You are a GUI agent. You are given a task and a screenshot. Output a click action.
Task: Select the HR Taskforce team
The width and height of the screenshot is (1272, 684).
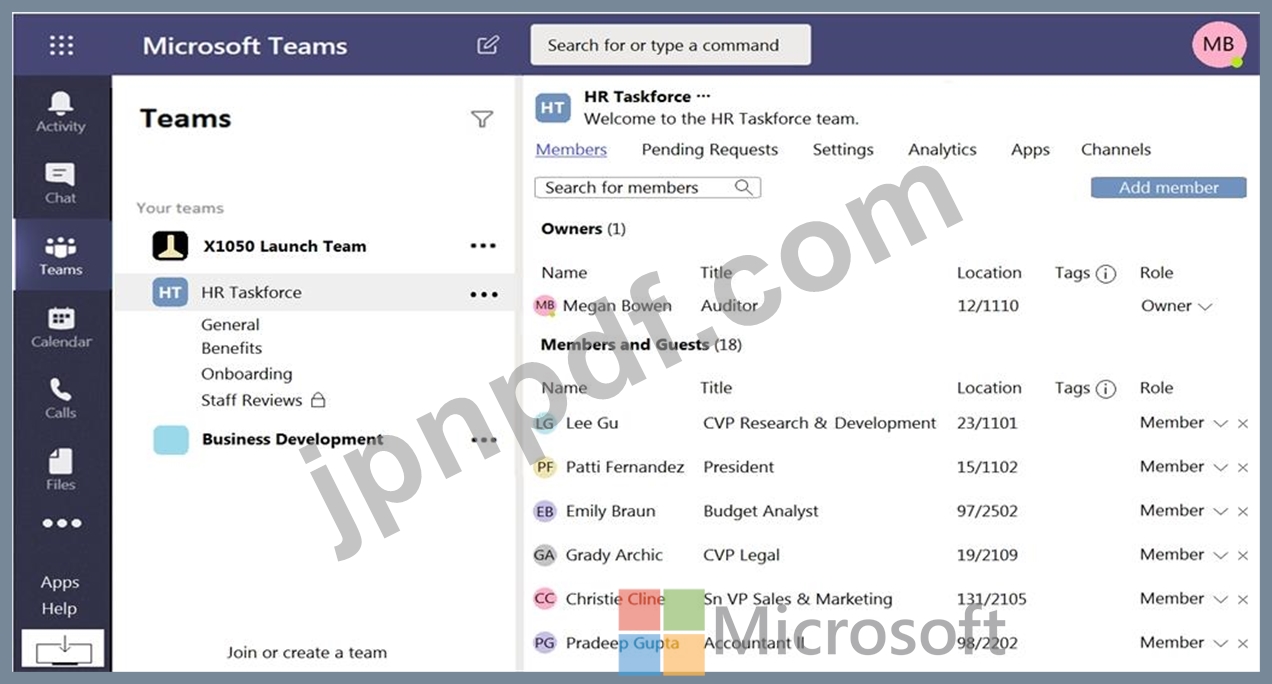click(314, 293)
